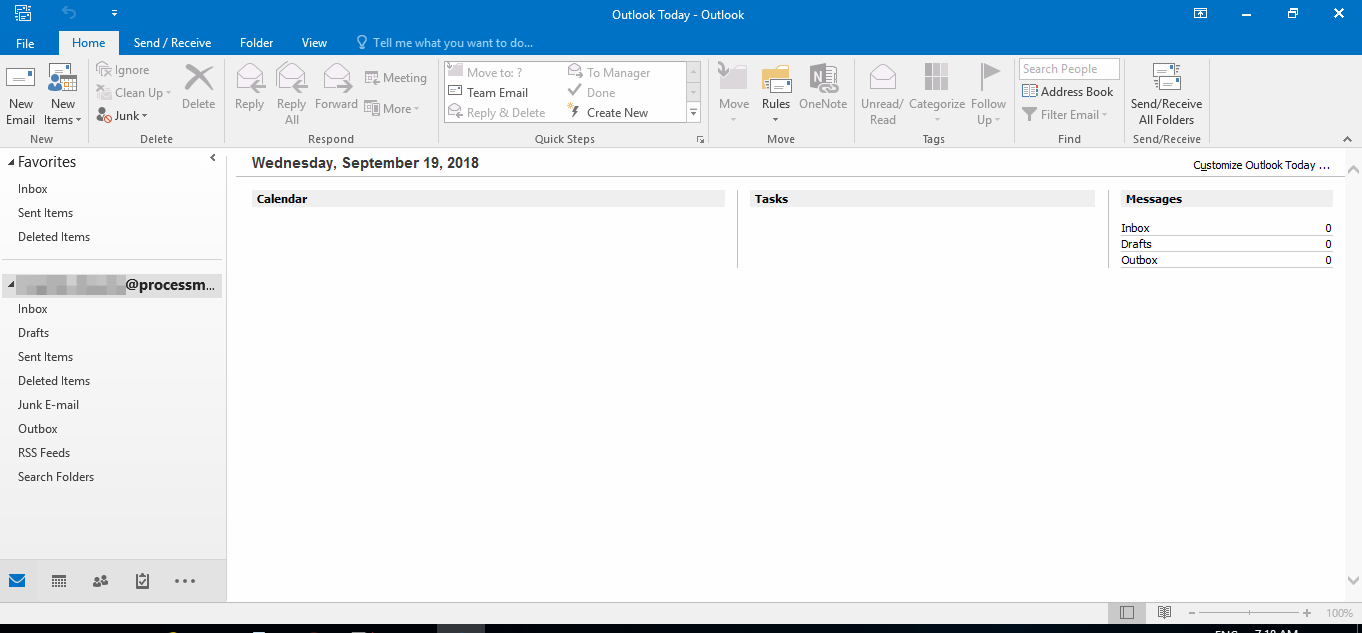Screen dimensions: 1362x633
Task: Collapse the @processm account folder tree
Action: (11, 286)
